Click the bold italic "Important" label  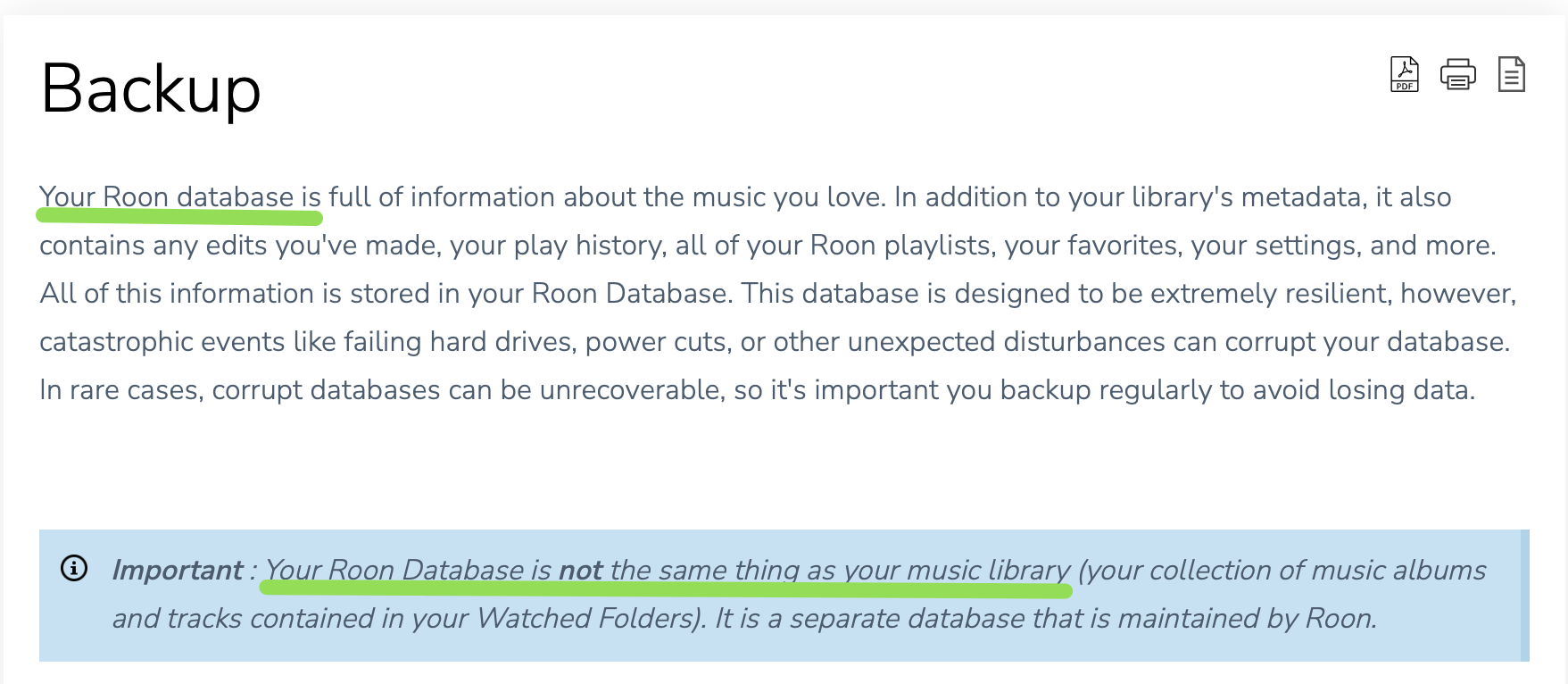[178, 570]
